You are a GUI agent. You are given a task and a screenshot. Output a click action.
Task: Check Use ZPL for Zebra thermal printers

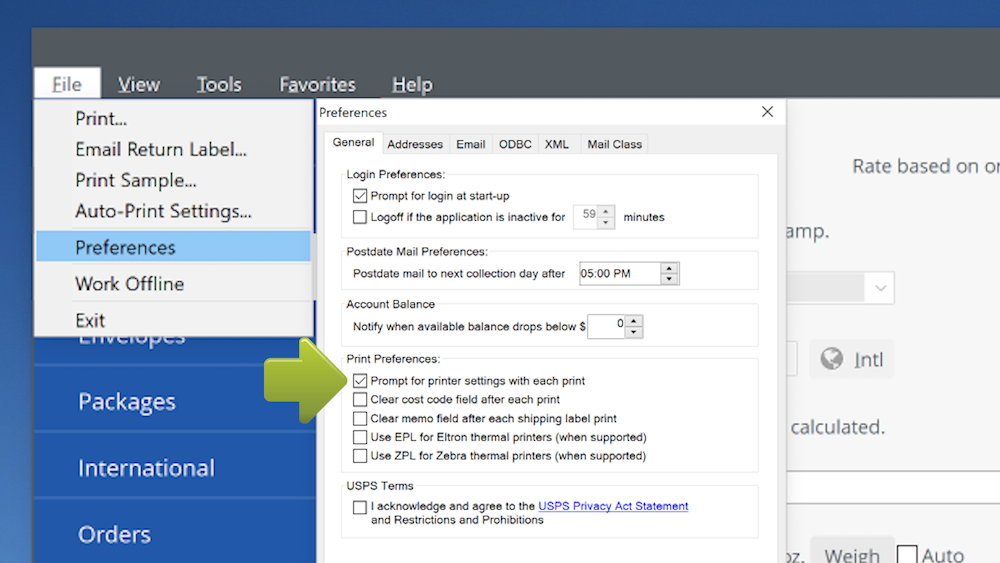[x=360, y=456]
